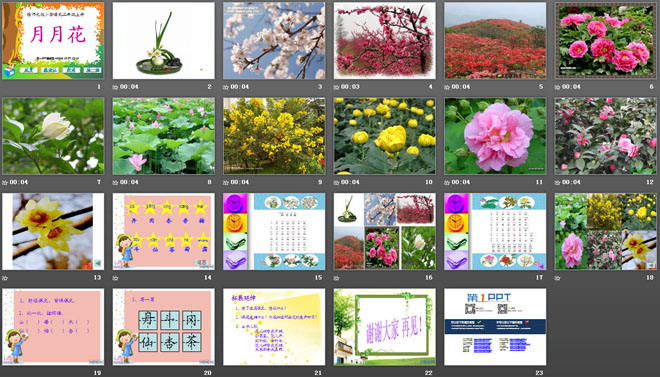
Task: Click the 00:04 timing under slide 10
Action: pos(350,182)
